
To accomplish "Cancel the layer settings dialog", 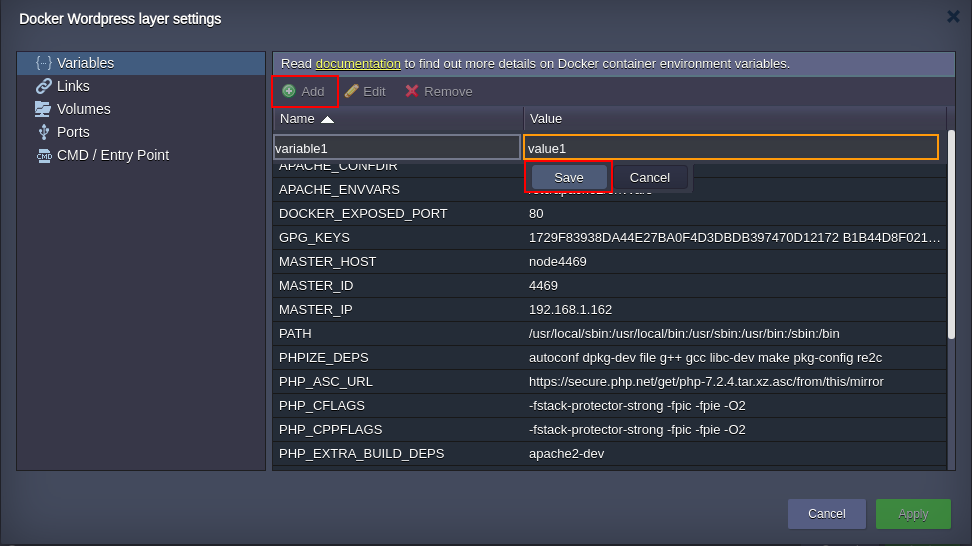I will [x=826, y=514].
